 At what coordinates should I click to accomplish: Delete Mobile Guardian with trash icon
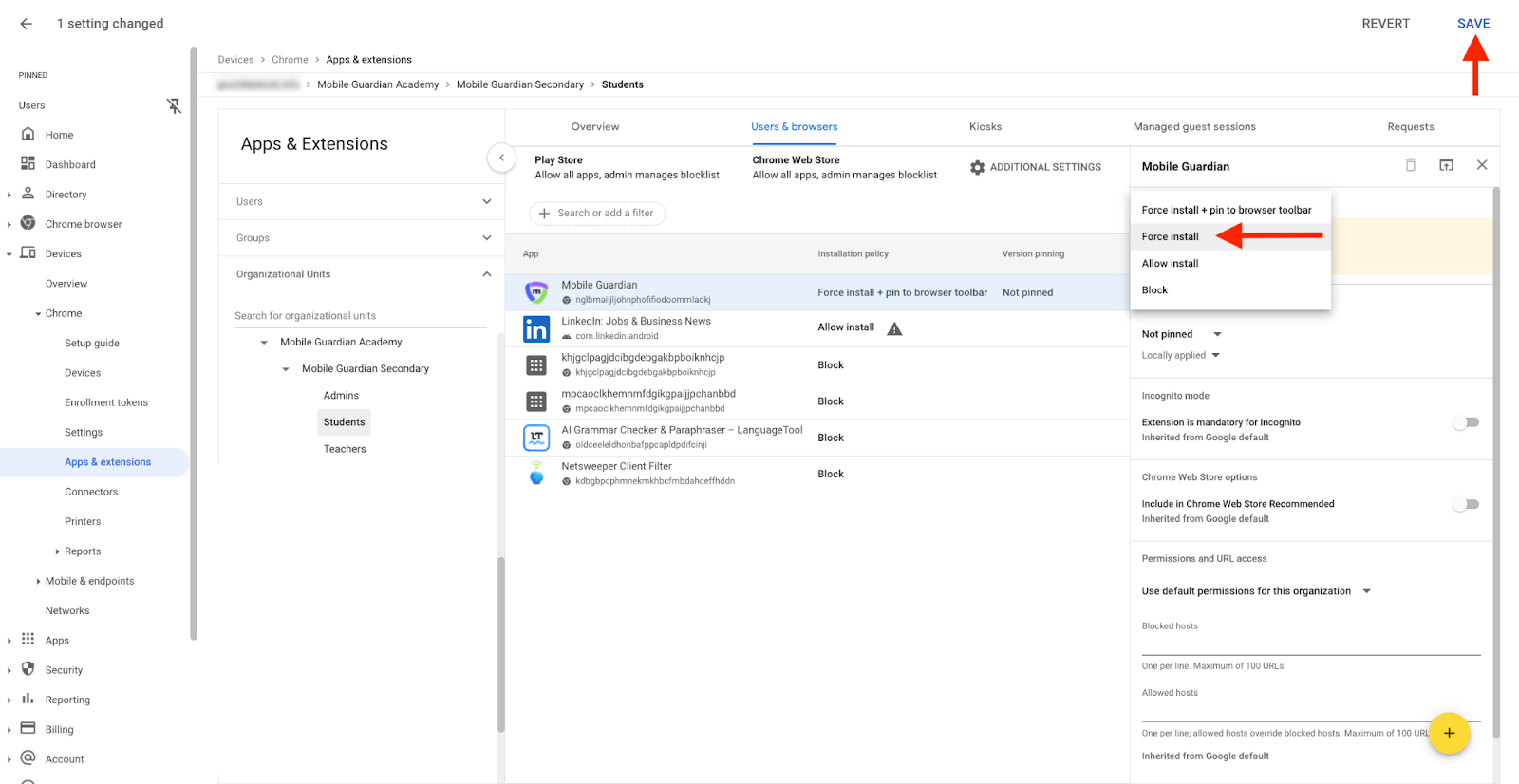tap(1411, 165)
